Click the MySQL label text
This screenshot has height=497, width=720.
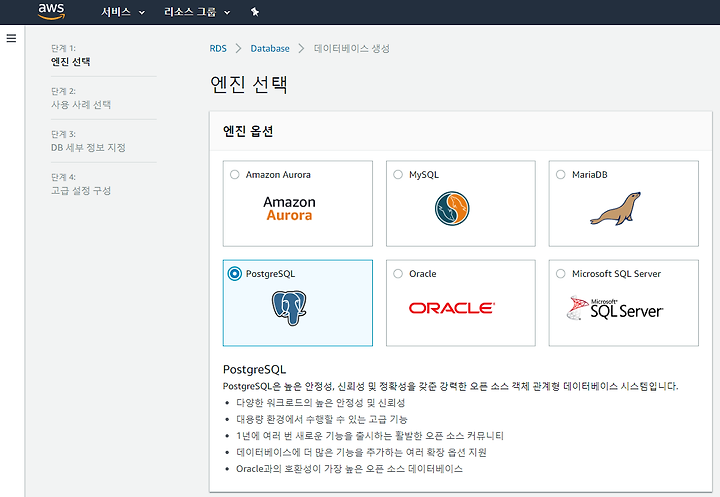[424, 175]
